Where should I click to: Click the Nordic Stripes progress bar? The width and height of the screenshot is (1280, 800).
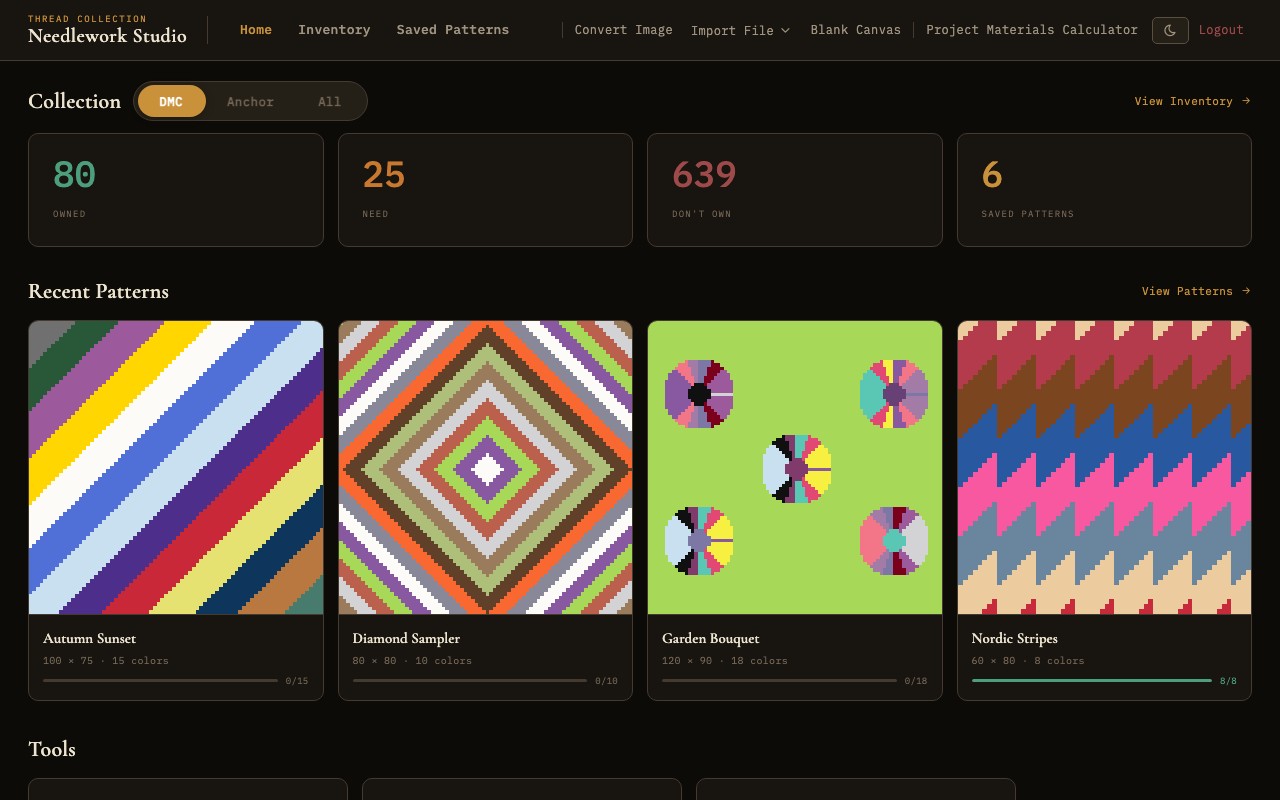pyautogui.click(x=1091, y=680)
